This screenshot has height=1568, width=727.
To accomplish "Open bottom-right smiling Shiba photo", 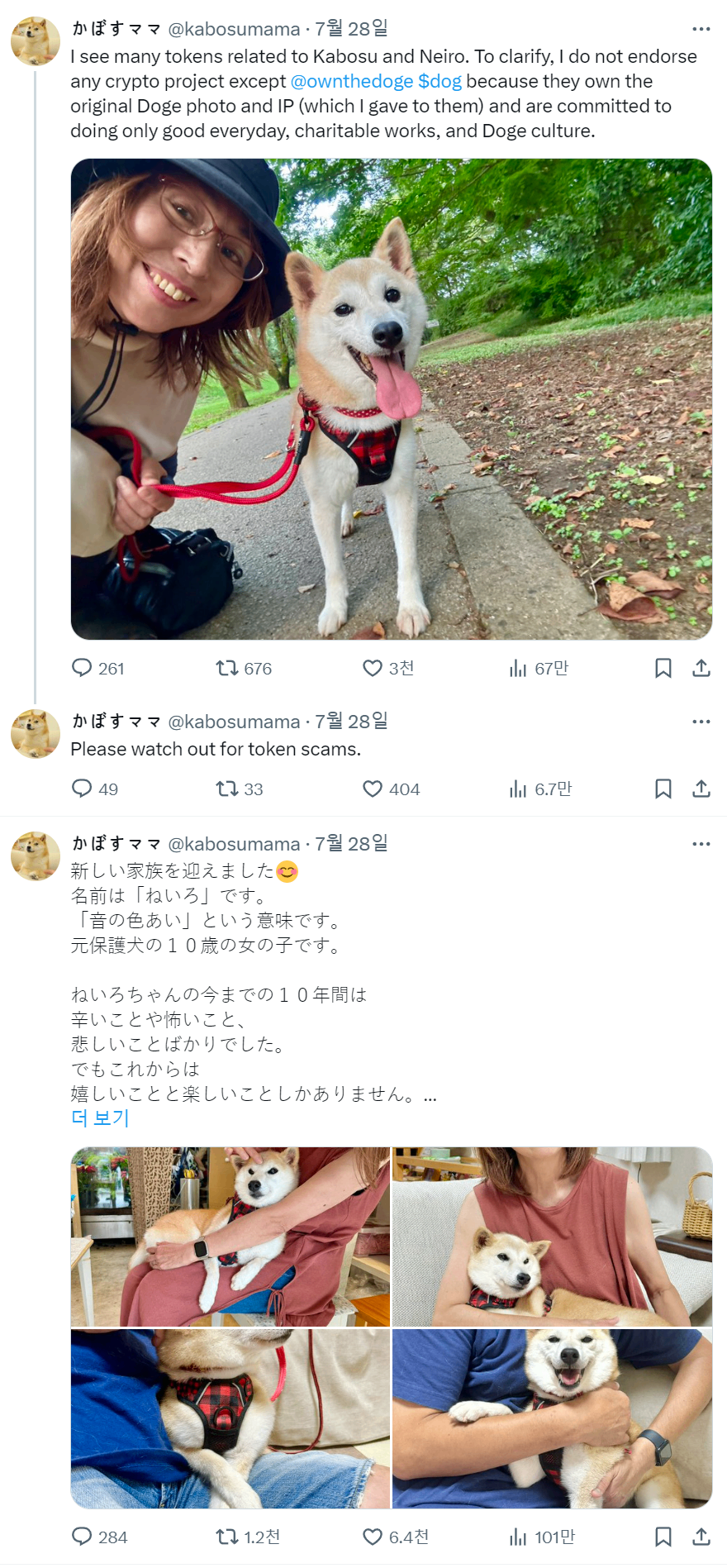I will pyautogui.click(x=552, y=1418).
